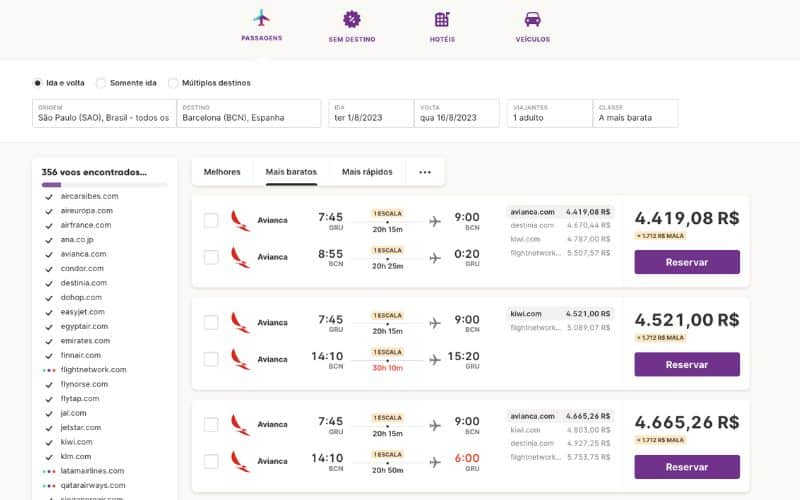Click the 4.521,00 R$ large price

tap(687, 320)
